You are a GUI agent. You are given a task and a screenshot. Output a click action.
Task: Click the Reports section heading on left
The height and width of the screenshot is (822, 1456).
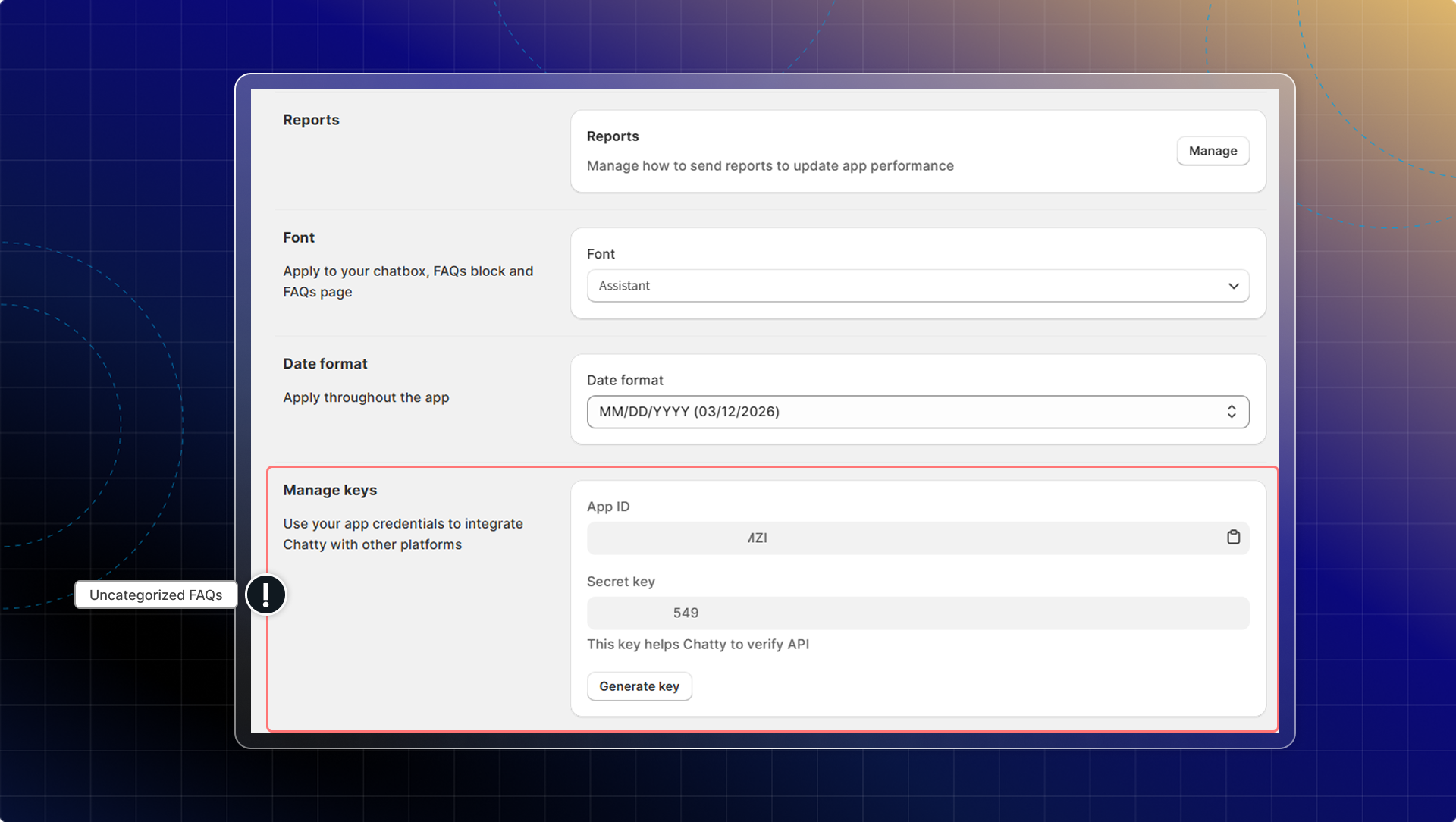[x=311, y=120]
